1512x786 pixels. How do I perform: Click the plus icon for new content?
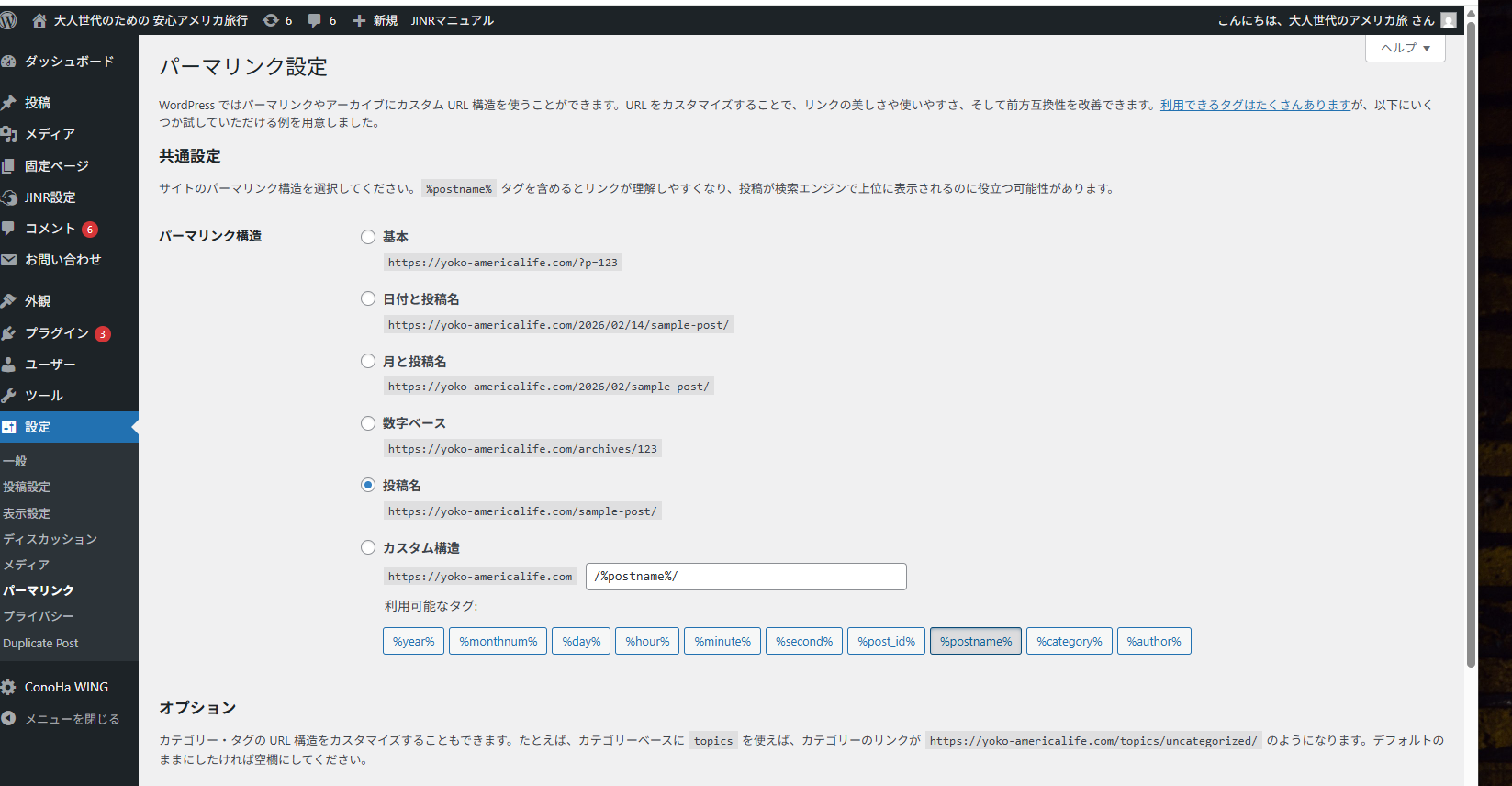click(x=359, y=20)
